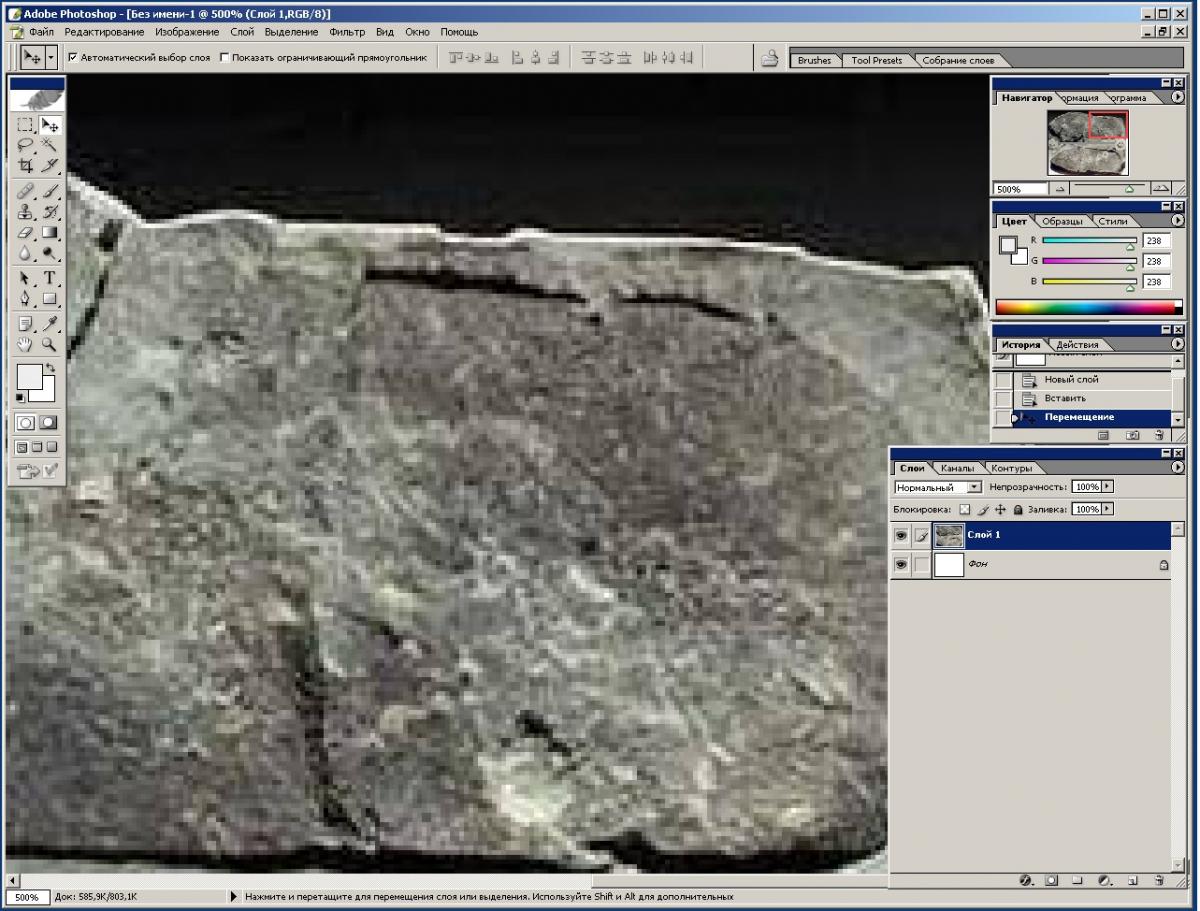1200x911 pixels.
Task: Switch to the 'Каналы' tab
Action: 957,468
